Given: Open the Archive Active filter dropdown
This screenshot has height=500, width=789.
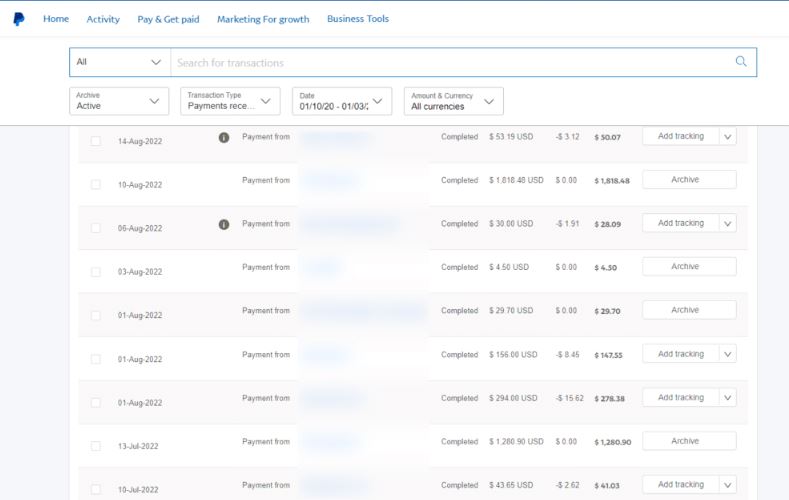Looking at the screenshot, I should click(119, 101).
